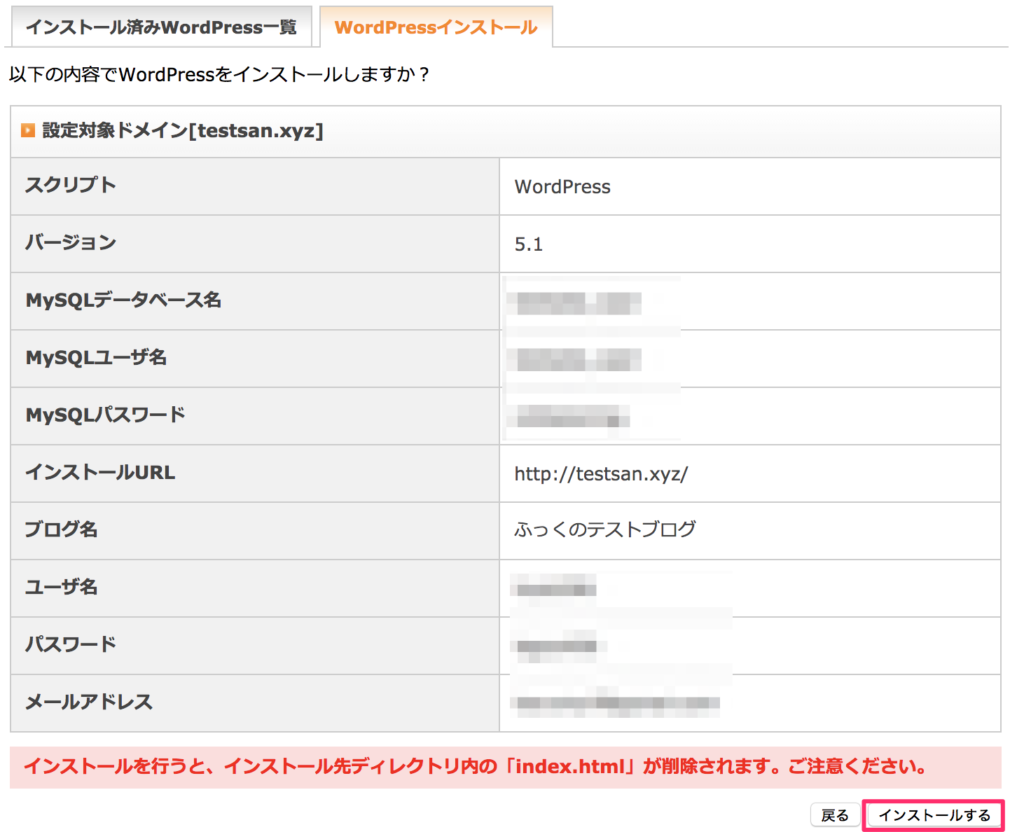Screen dimensions: 1024x832
Task: Select version value 5.1
Action: click(x=528, y=244)
